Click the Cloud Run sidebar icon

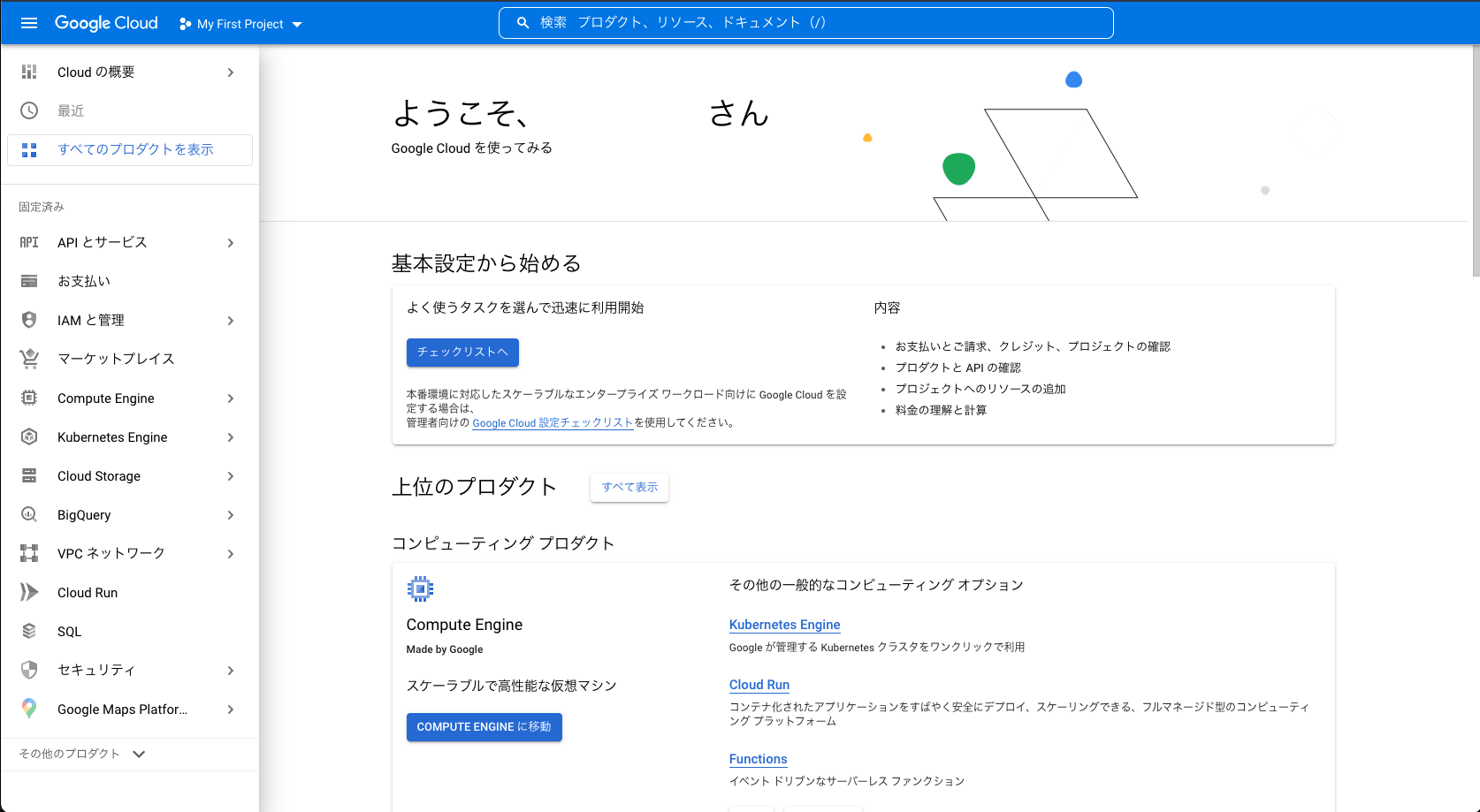pos(29,592)
